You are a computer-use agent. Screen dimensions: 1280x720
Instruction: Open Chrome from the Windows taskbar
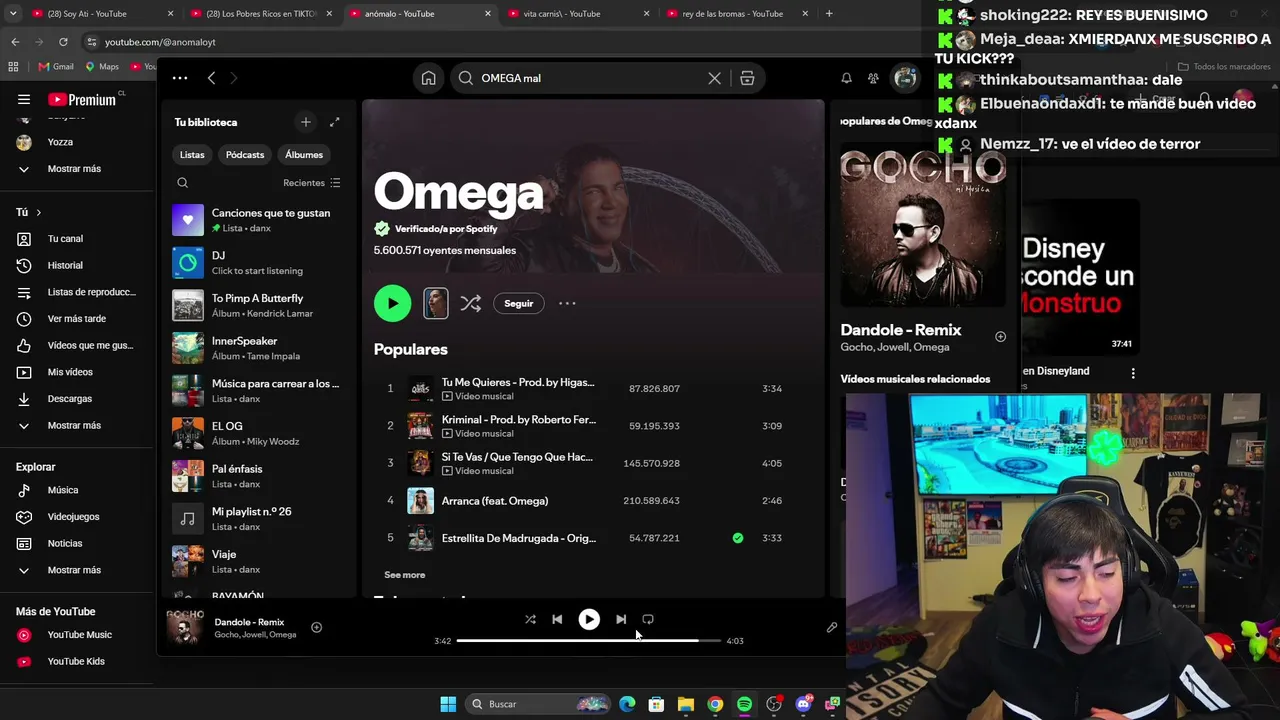pos(715,704)
